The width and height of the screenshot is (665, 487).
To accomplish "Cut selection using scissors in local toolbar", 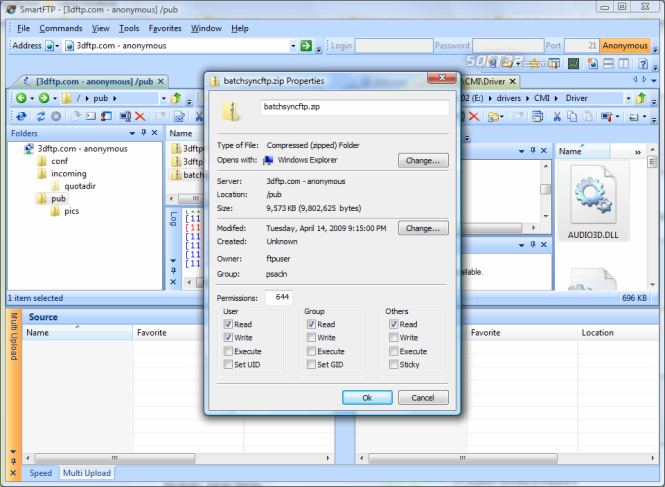I will pyautogui.click(x=557, y=116).
